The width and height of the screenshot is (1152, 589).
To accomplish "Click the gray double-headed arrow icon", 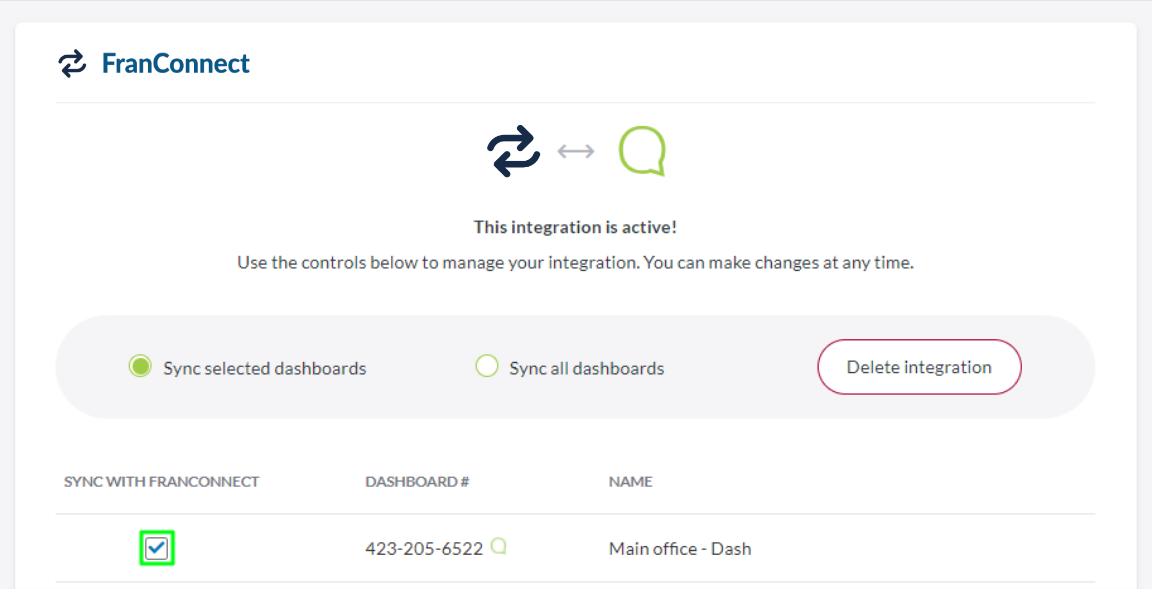I will [x=576, y=152].
